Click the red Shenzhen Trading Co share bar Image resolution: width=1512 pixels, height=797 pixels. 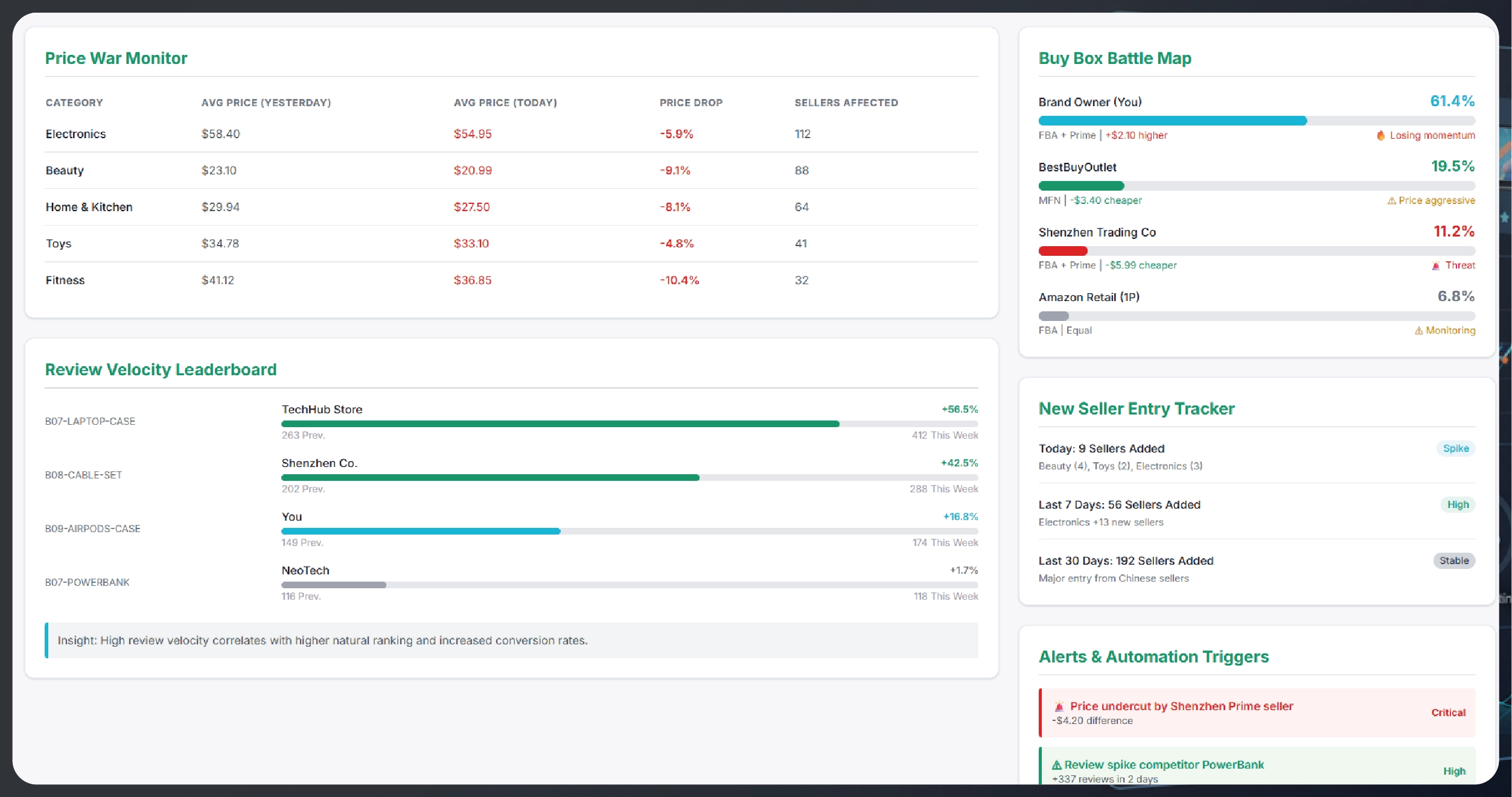[1062, 250]
